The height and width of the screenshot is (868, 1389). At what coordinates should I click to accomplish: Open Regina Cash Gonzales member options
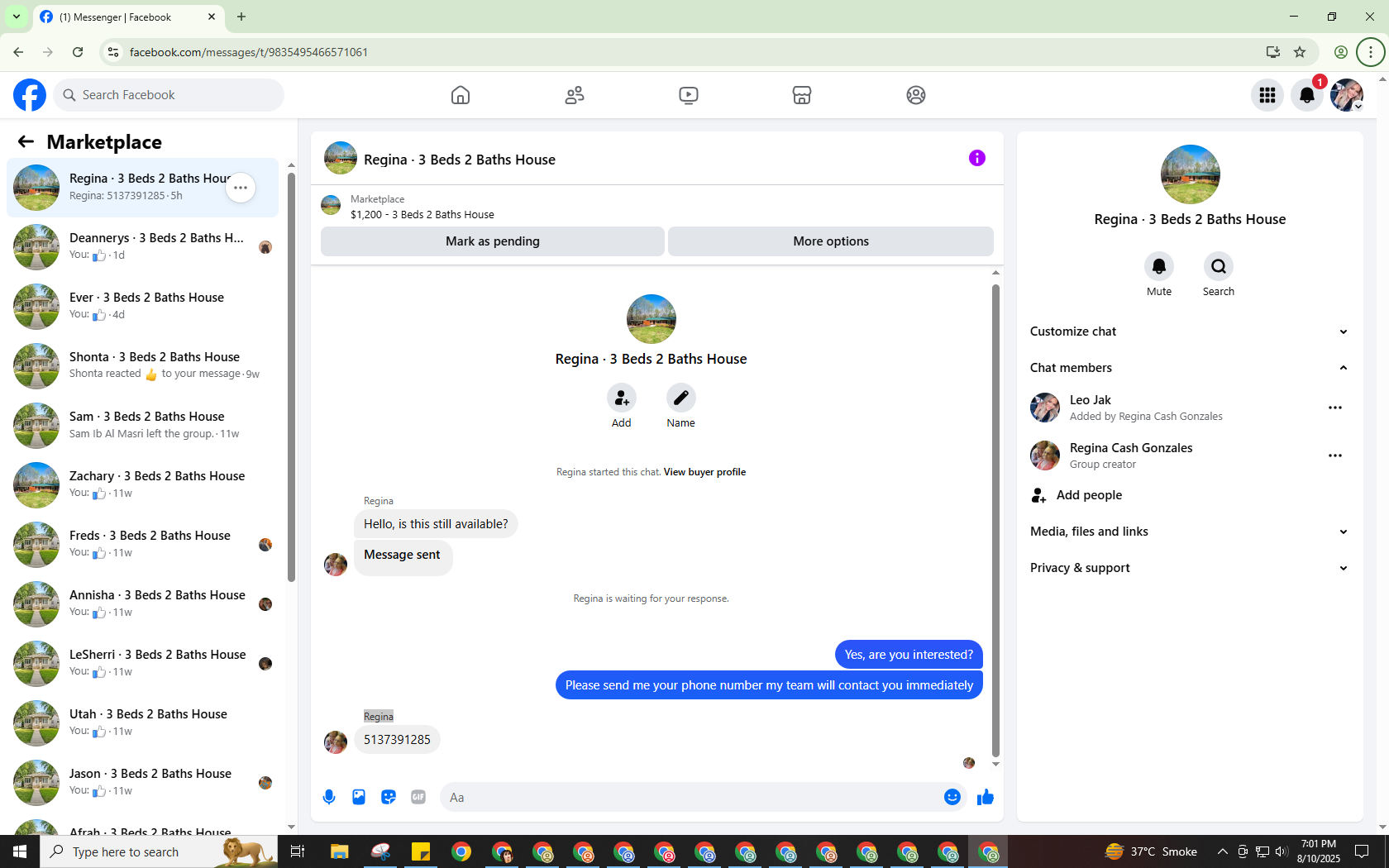point(1335,455)
